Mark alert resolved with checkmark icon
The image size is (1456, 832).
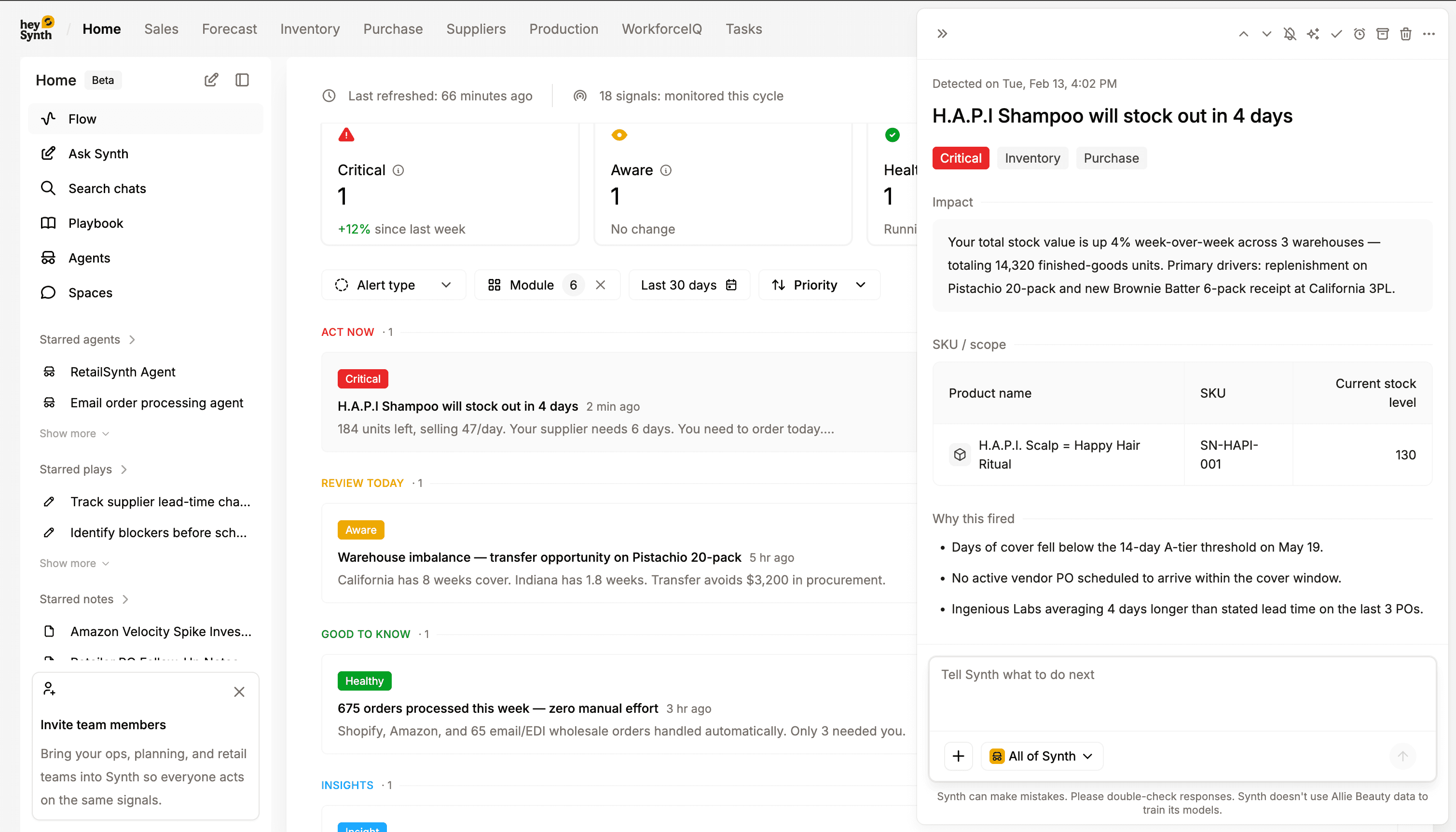[1336, 34]
